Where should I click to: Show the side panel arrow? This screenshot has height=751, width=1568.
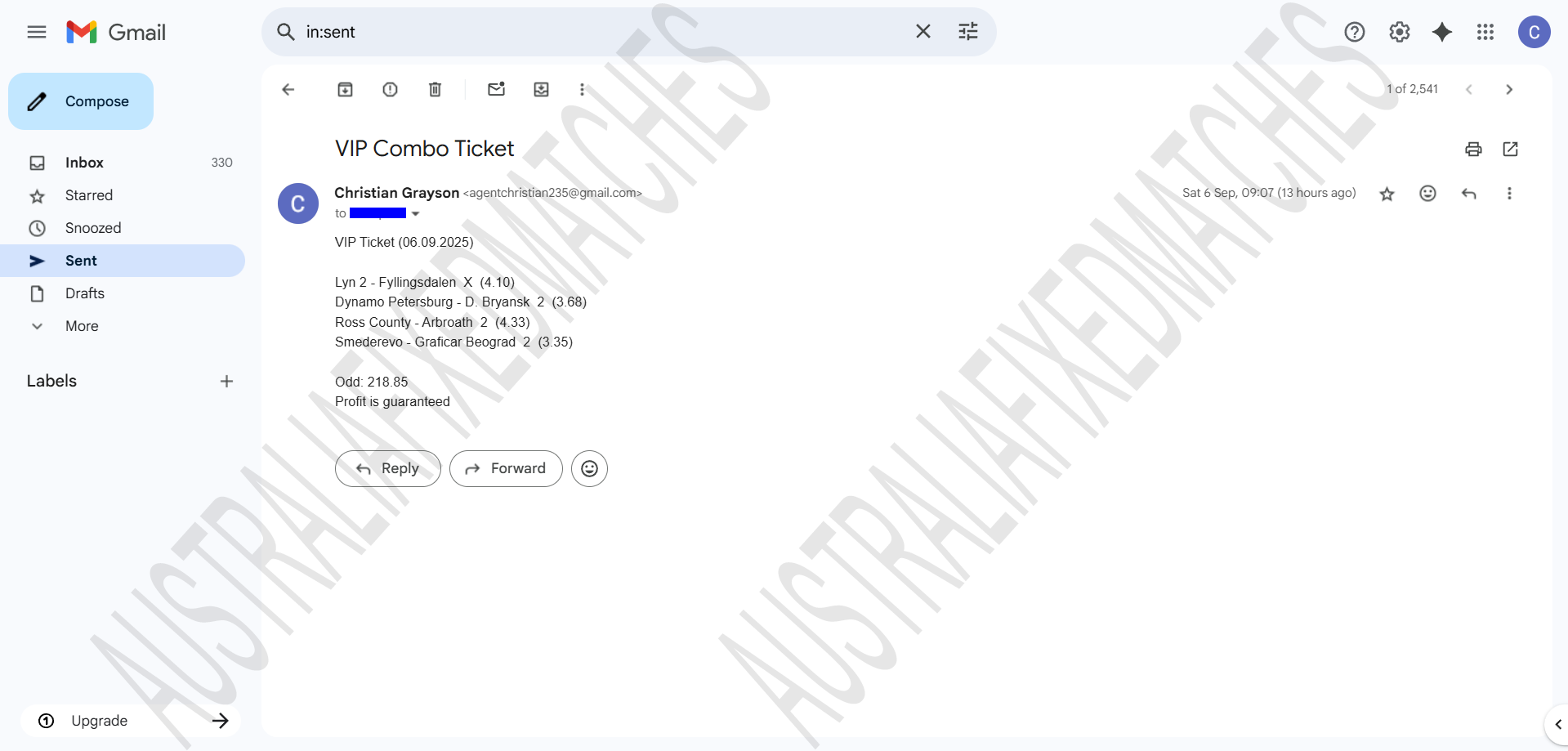[1557, 724]
